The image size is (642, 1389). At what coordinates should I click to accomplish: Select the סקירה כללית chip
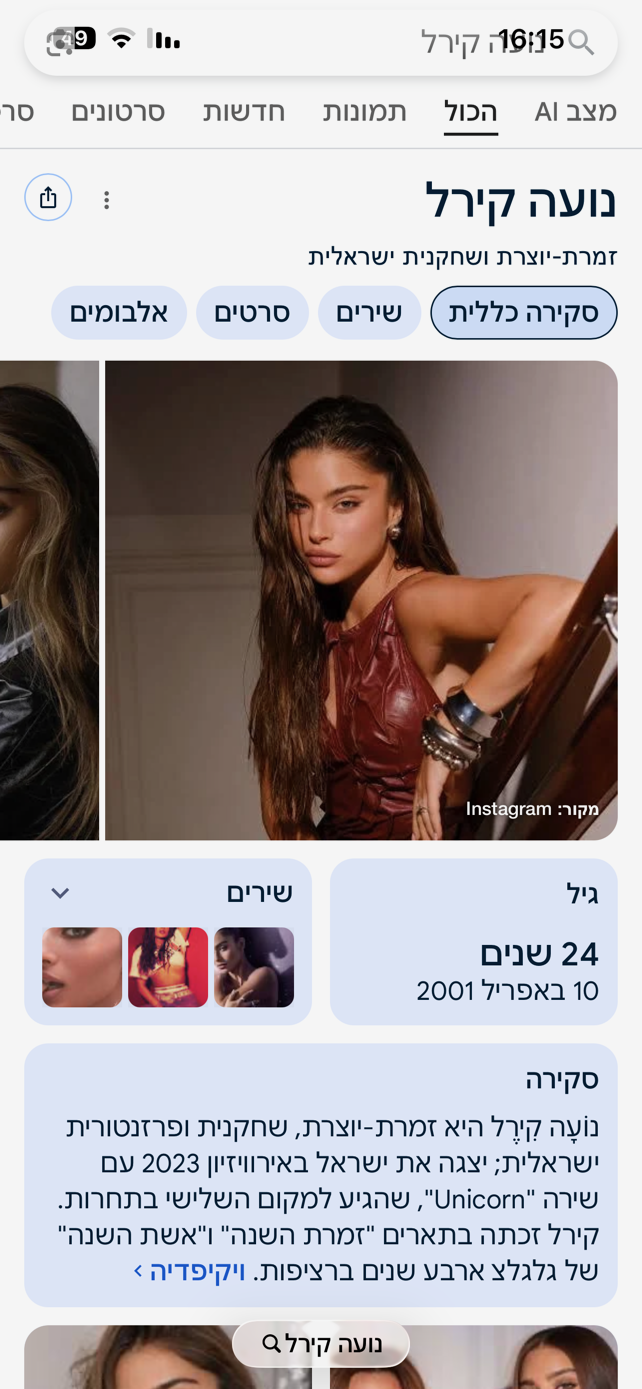tap(524, 312)
